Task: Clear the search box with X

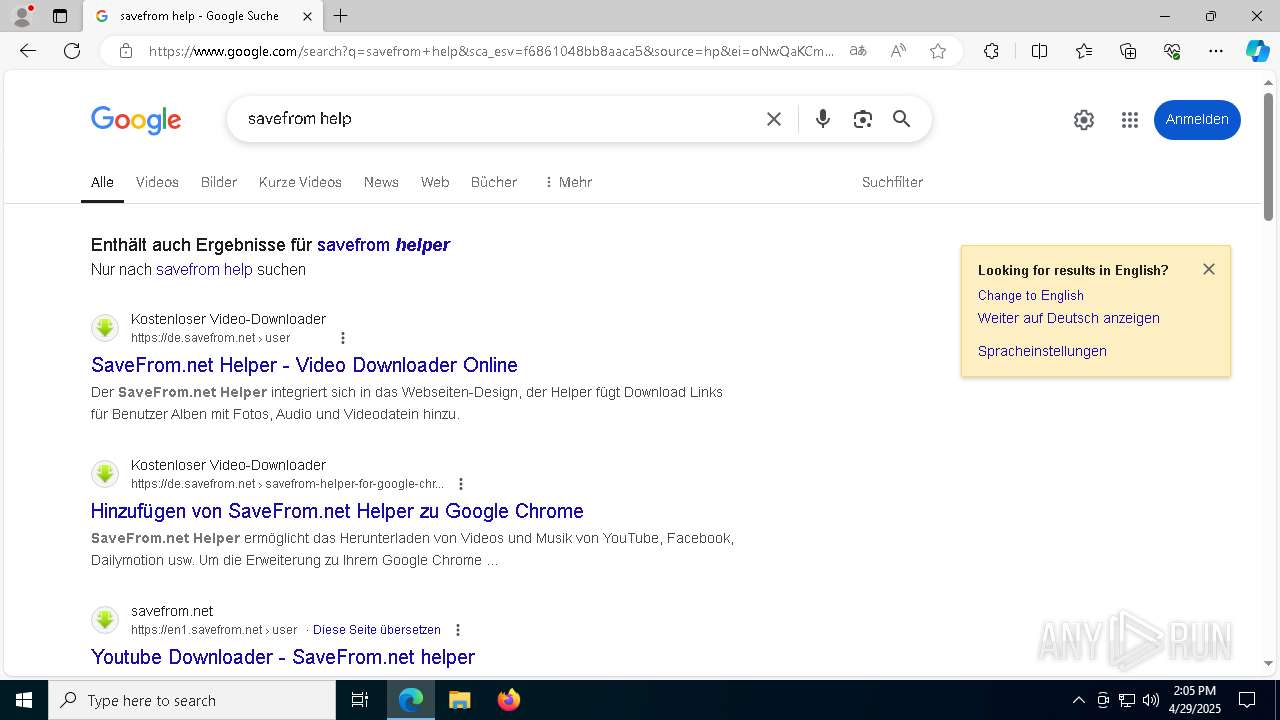Action: tap(774, 119)
